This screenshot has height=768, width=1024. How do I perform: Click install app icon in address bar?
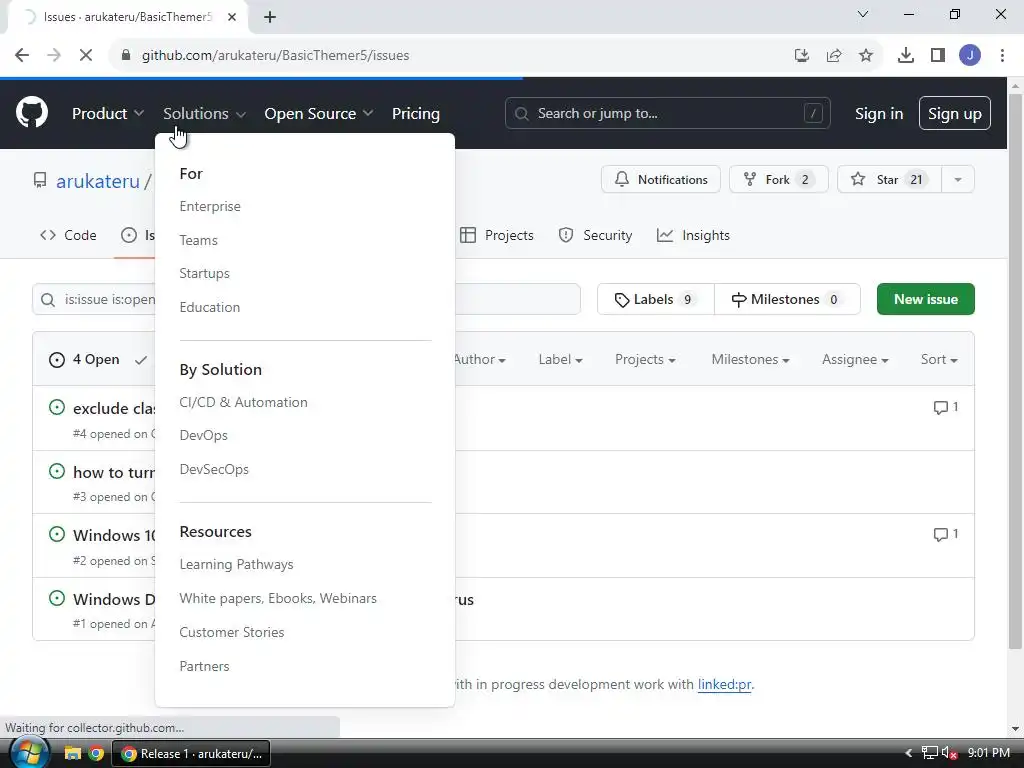(x=802, y=56)
